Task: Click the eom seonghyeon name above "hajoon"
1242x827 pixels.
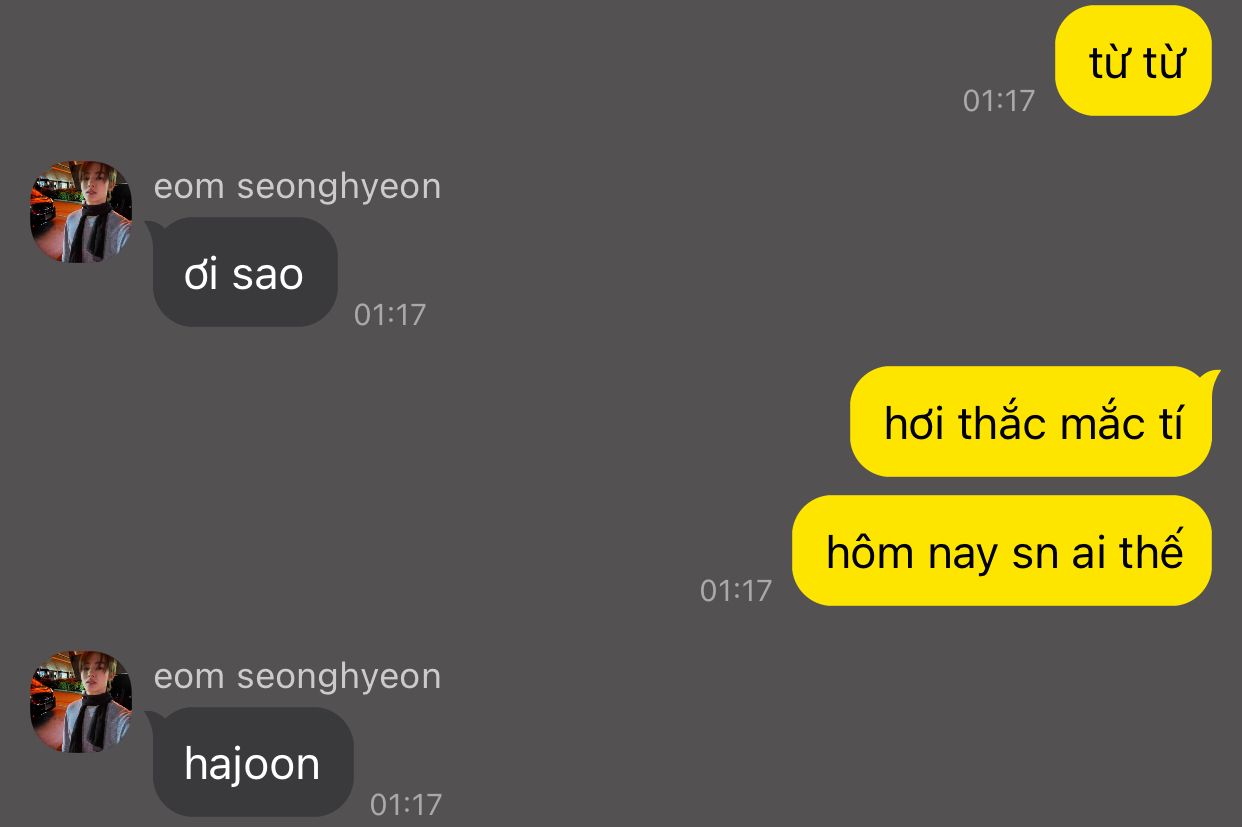Action: coord(297,677)
